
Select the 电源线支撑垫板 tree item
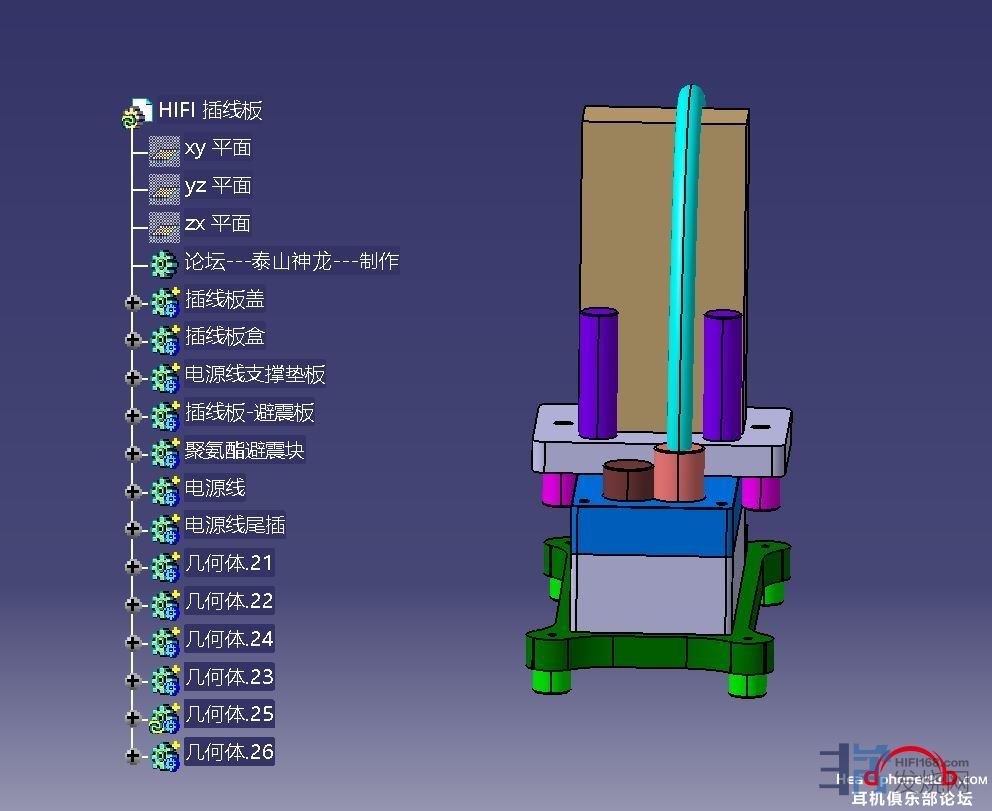(x=255, y=375)
